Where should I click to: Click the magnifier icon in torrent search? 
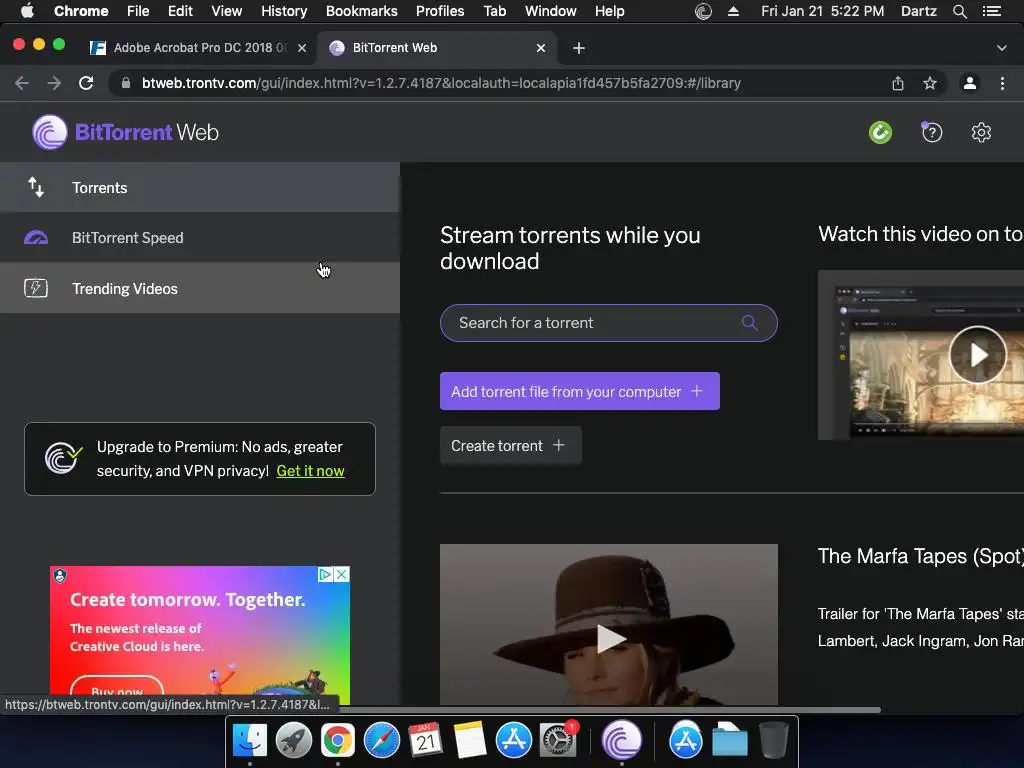[750, 323]
